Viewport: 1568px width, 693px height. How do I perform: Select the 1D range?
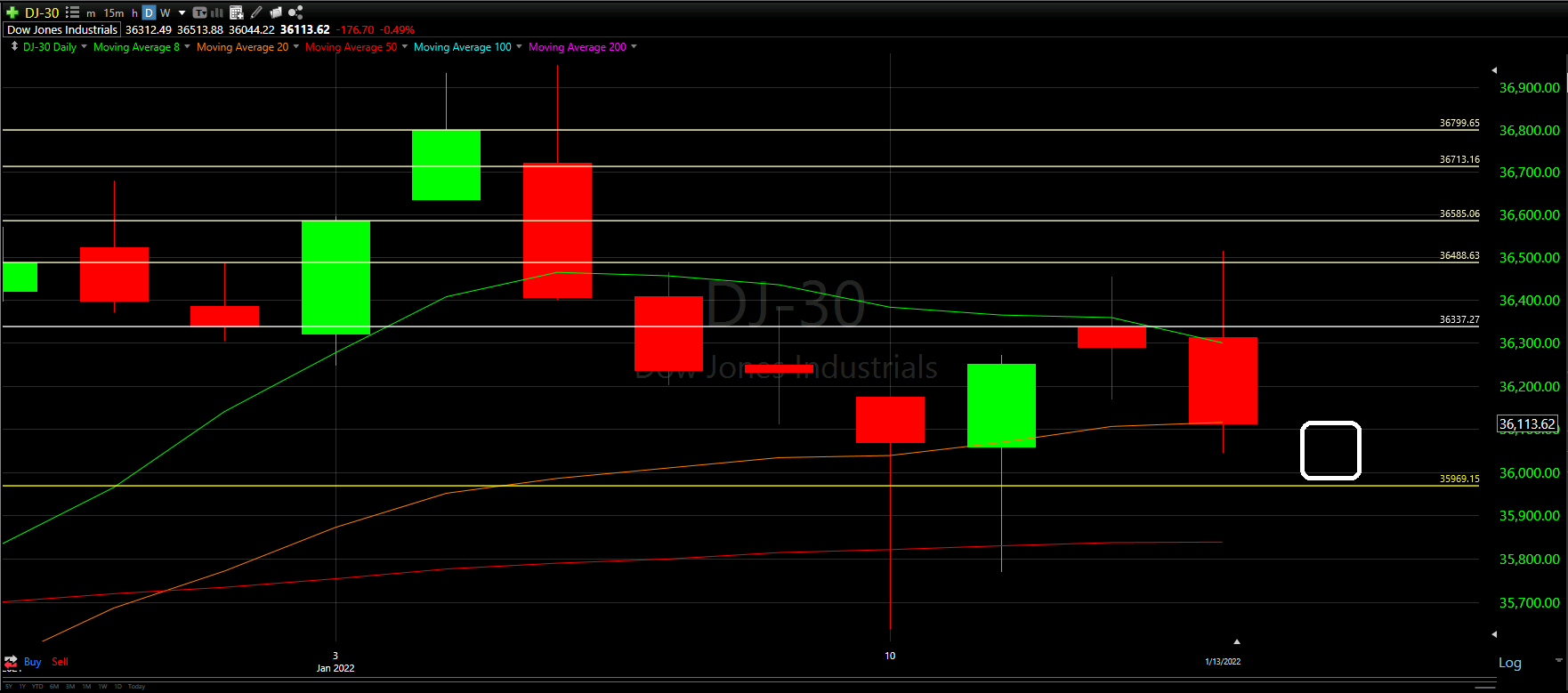(118, 687)
